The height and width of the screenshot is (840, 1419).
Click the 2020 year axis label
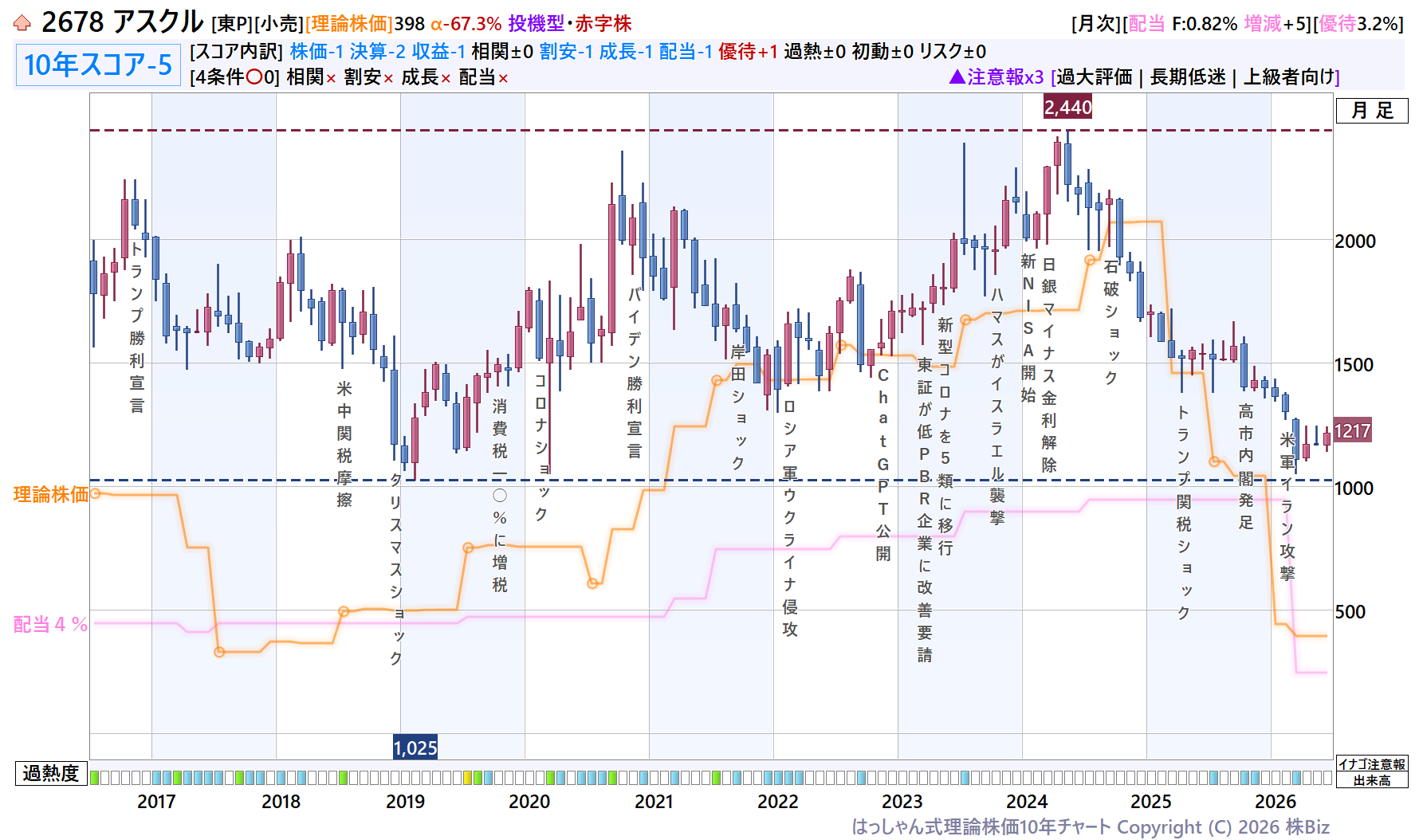tap(529, 802)
